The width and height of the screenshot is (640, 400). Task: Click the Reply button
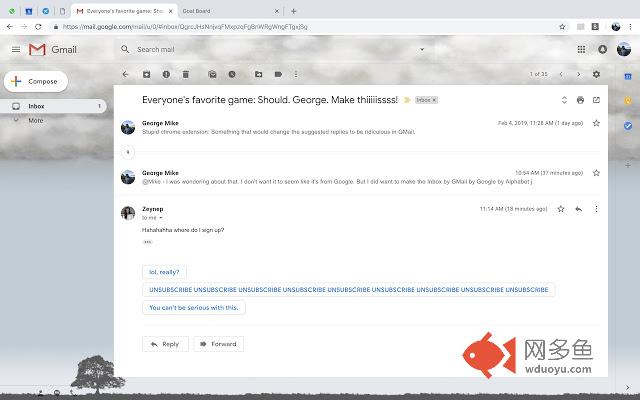tap(165, 344)
